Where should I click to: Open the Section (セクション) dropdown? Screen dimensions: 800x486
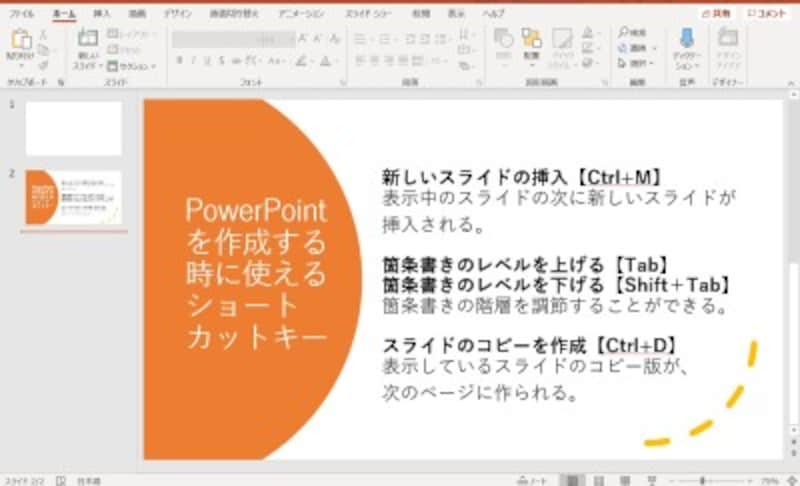[132, 66]
